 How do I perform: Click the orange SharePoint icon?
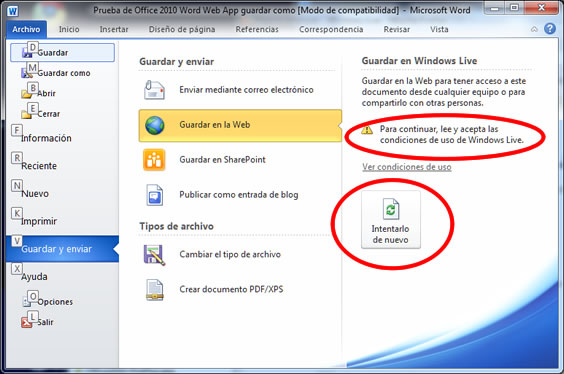154,160
